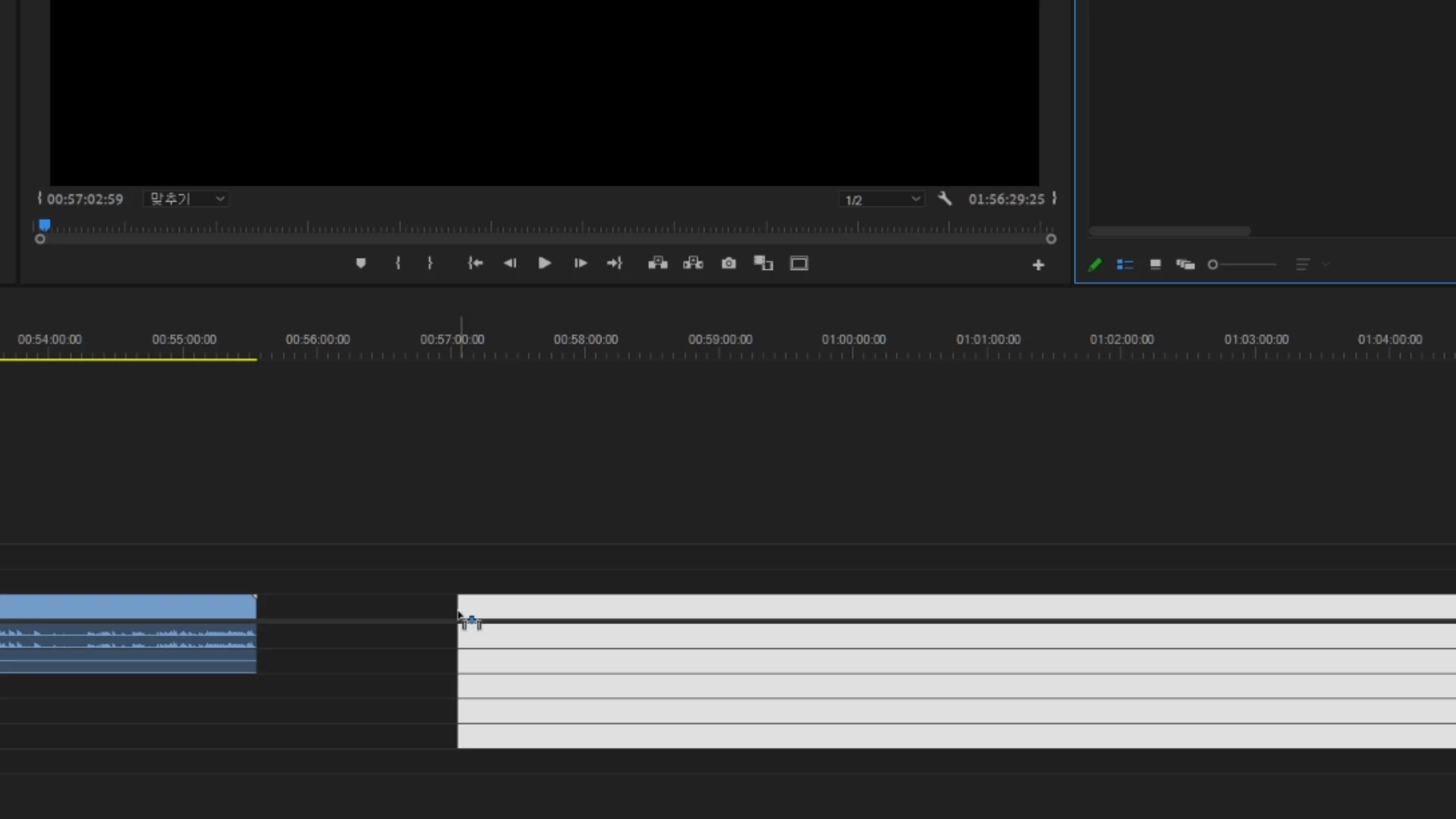Click the Mark Out bracket icon
Viewport: 1456px width, 819px height.
430,263
